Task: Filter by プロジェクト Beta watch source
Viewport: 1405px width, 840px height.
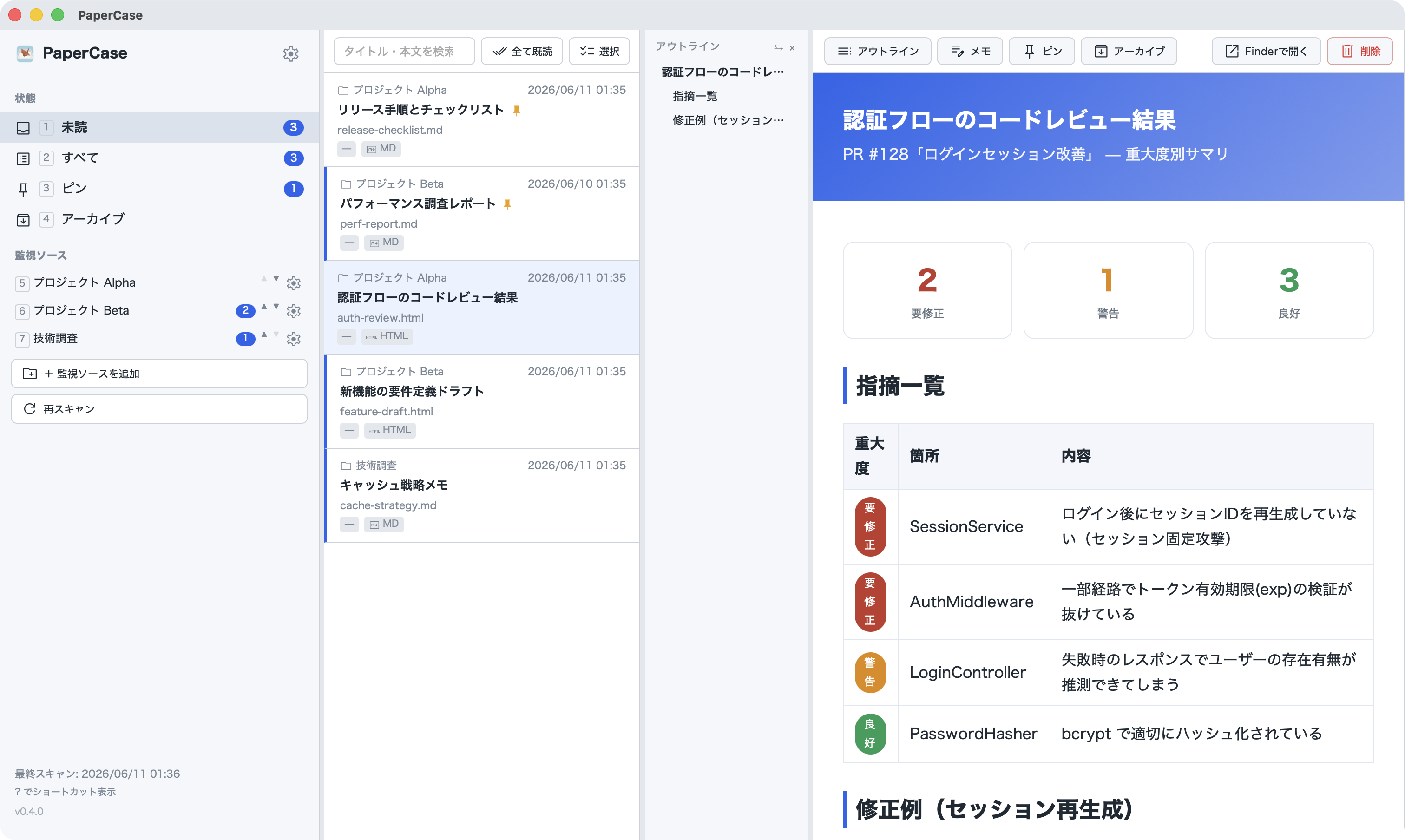Action: click(81, 310)
